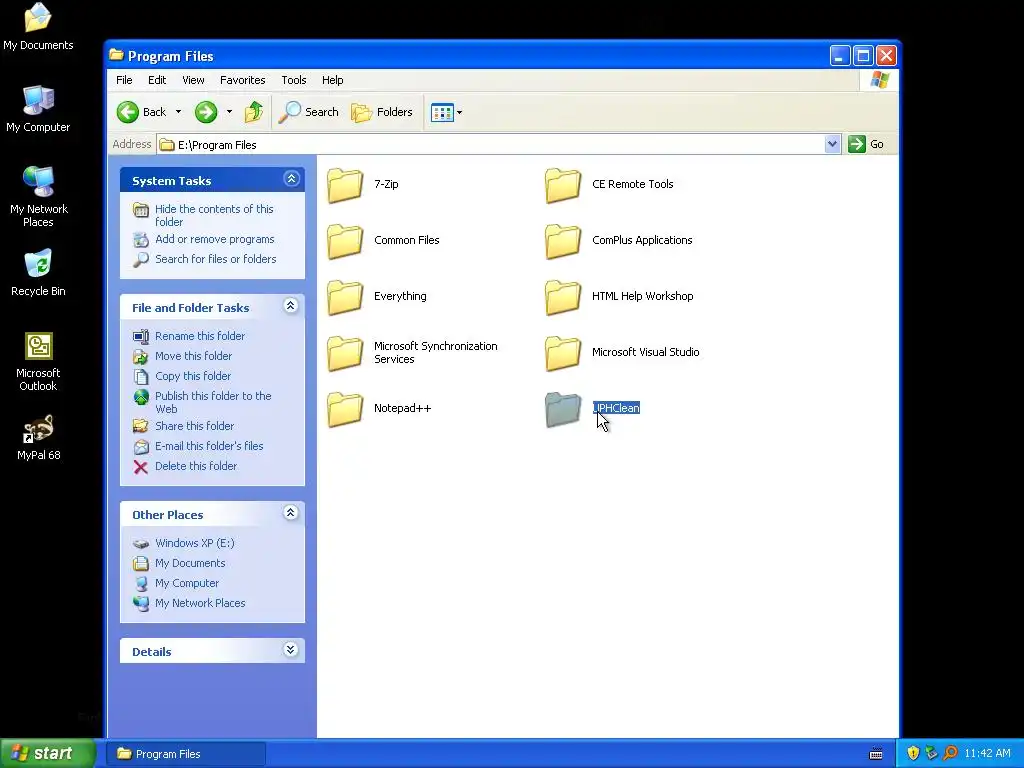Toggle the Folders tree pane
This screenshot has height=768, width=1024.
(x=382, y=112)
